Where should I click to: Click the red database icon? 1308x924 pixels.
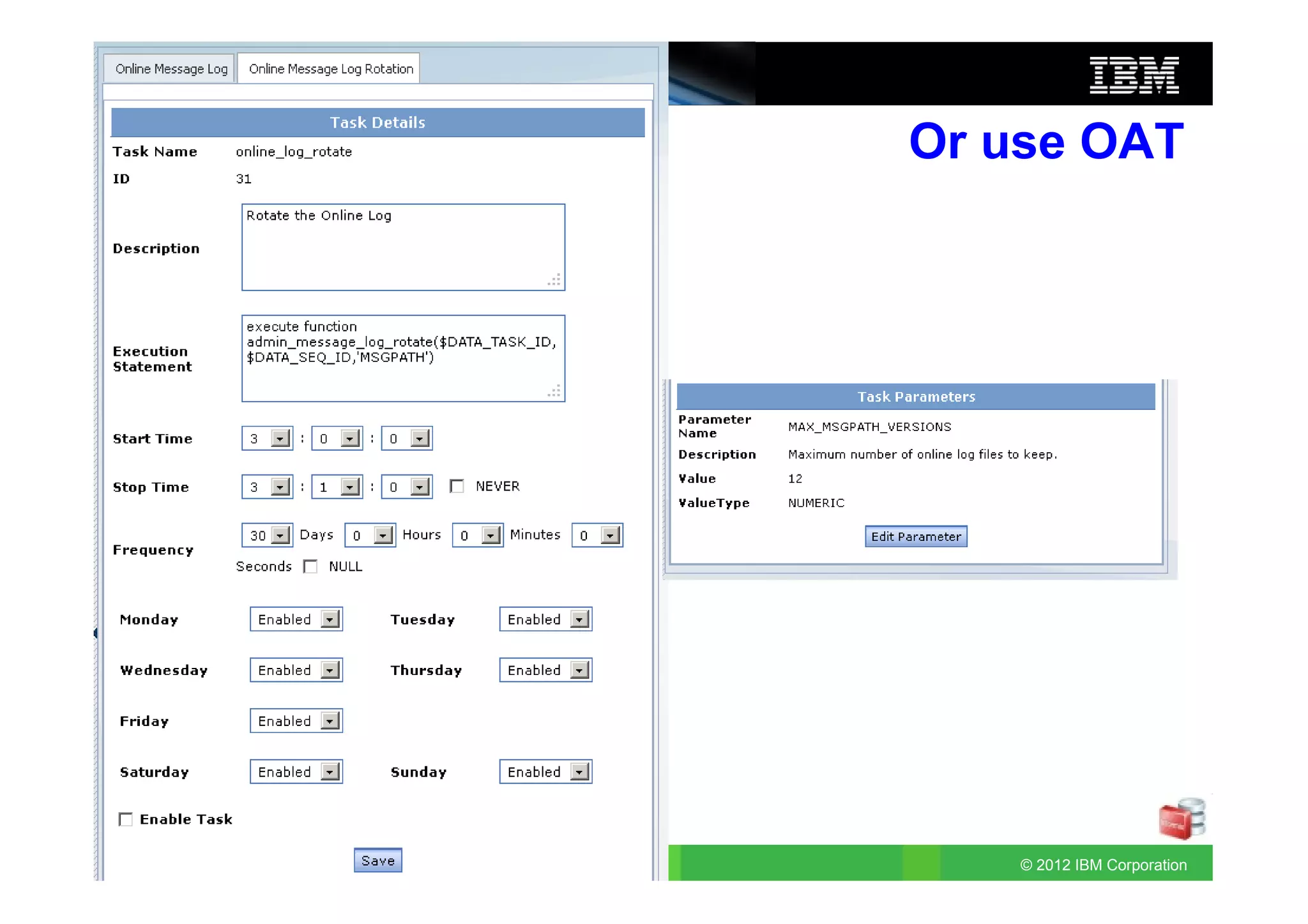[x=1182, y=819]
